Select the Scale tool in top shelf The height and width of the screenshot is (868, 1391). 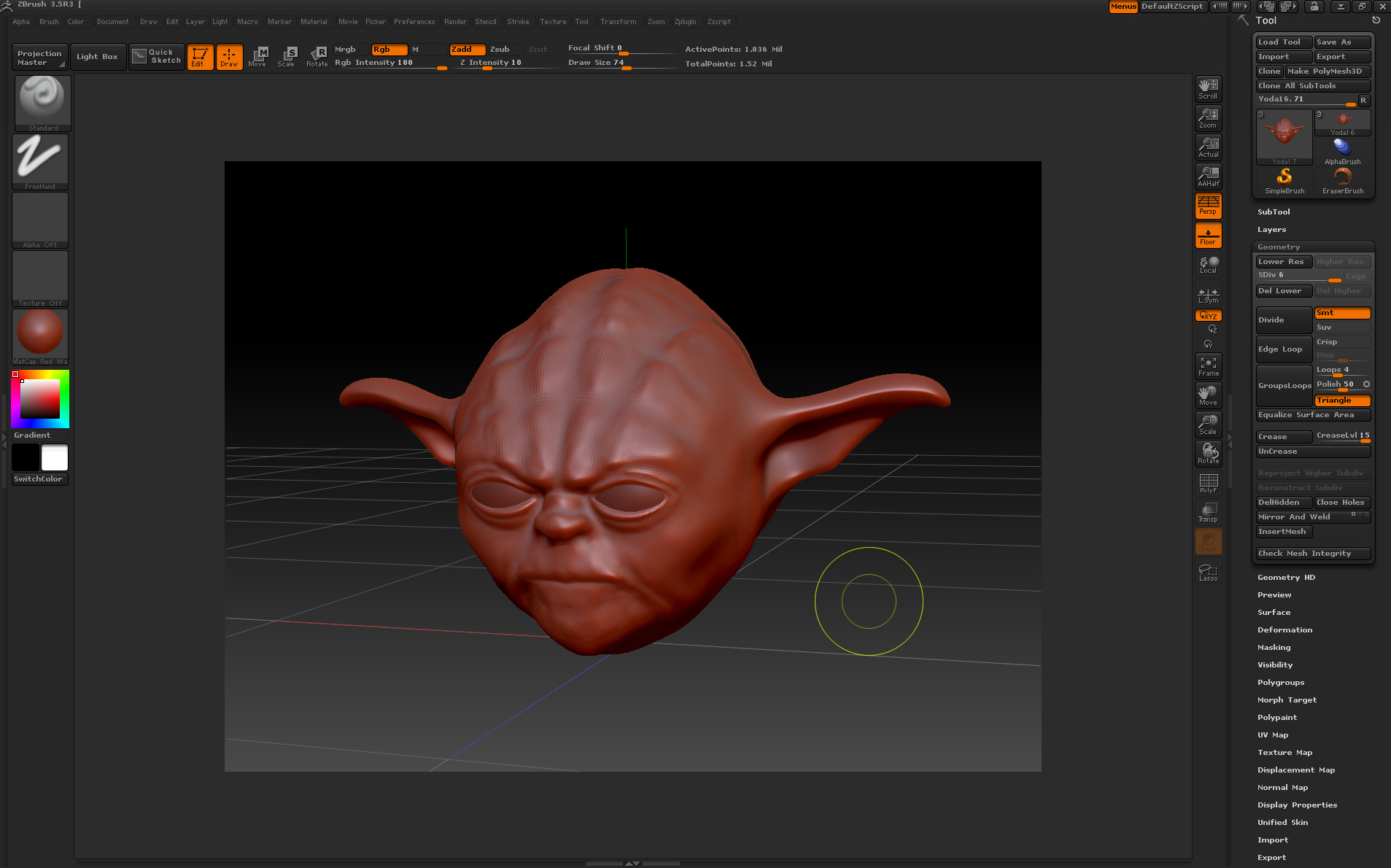tap(287, 57)
